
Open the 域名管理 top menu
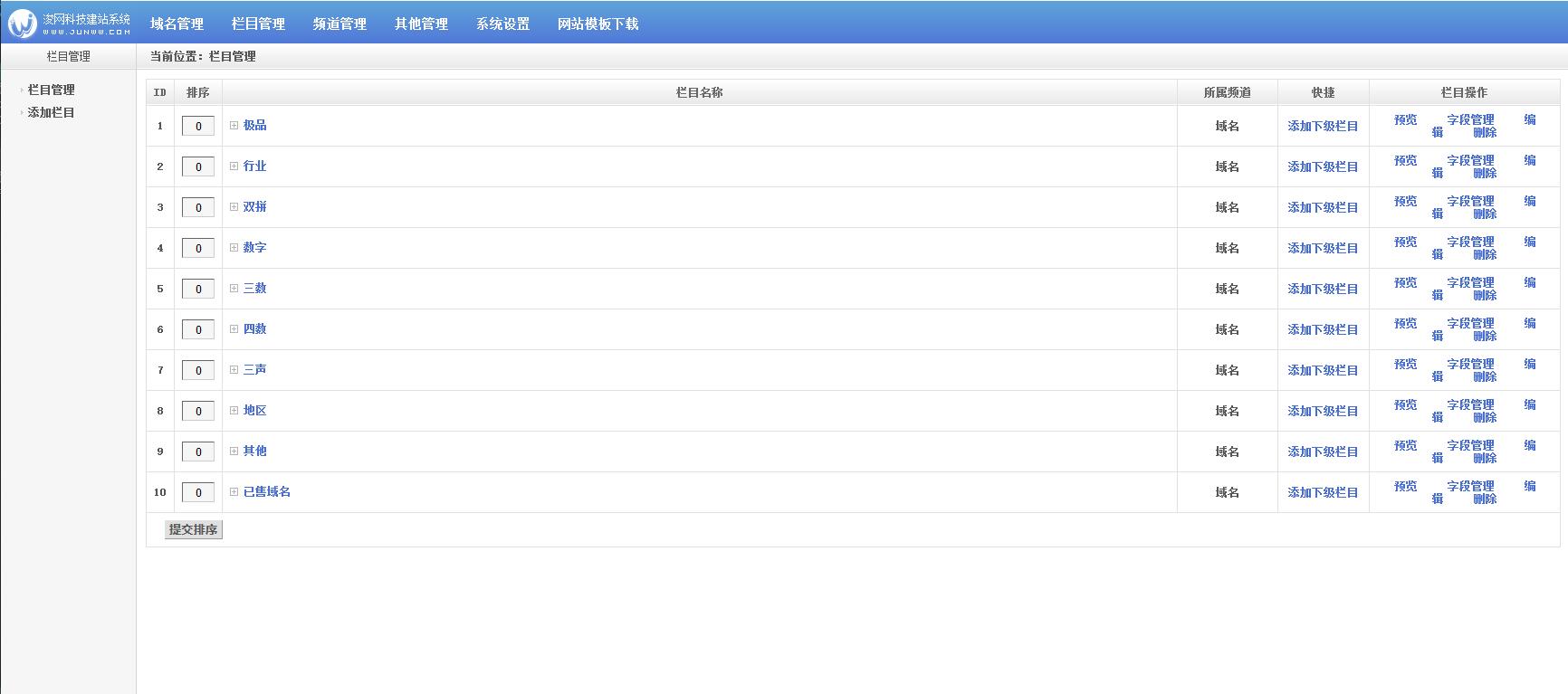pos(177,24)
